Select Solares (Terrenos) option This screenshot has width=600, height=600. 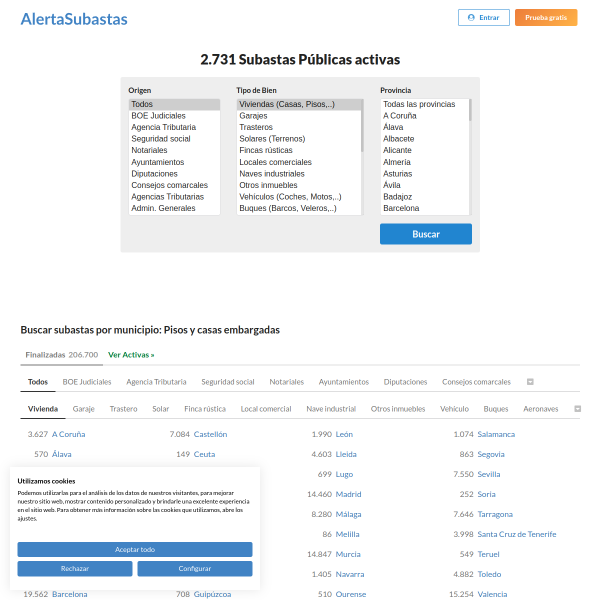point(298,139)
